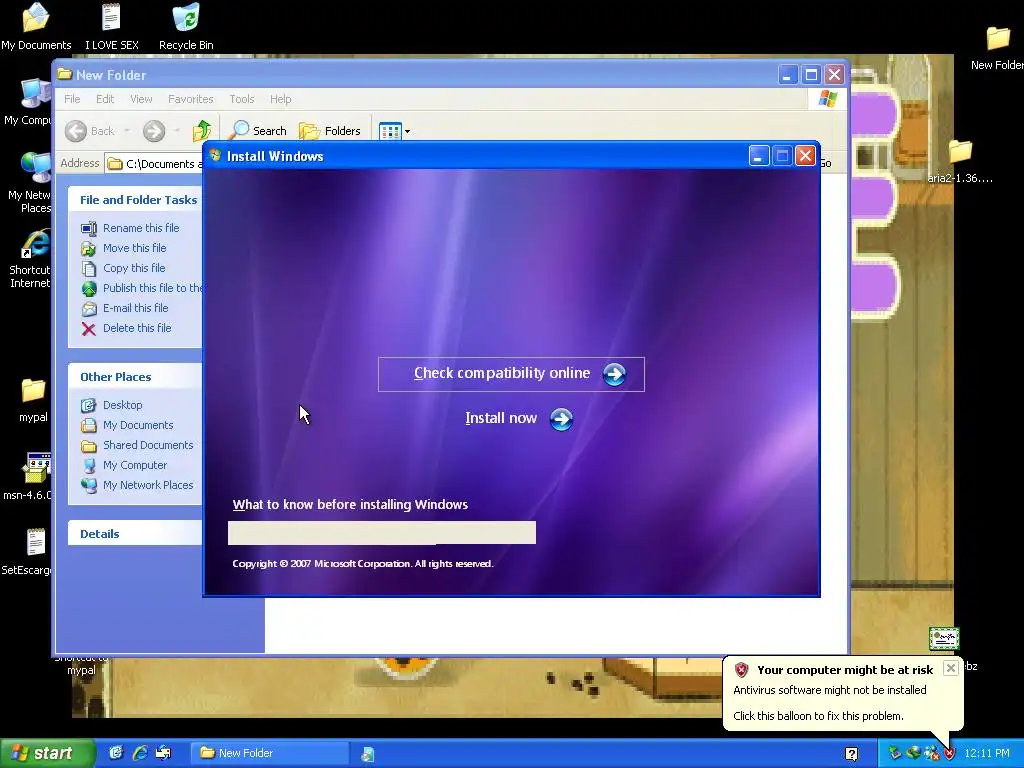Select the My Computer desktop icon
This screenshot has height=768, width=1024.
[27, 102]
